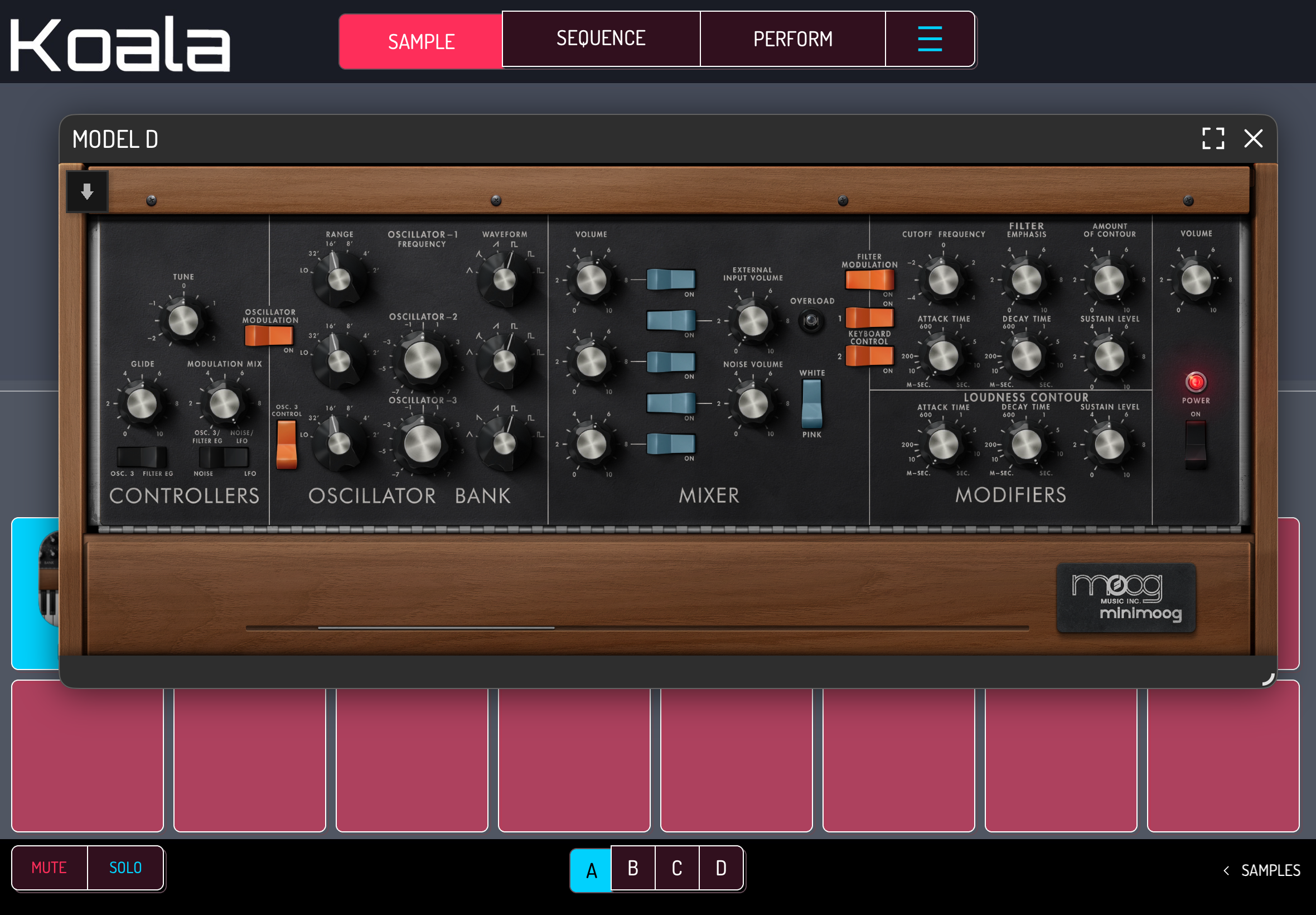The width and height of the screenshot is (1316, 915).
Task: Click the Overload lamp
Action: coord(811,320)
